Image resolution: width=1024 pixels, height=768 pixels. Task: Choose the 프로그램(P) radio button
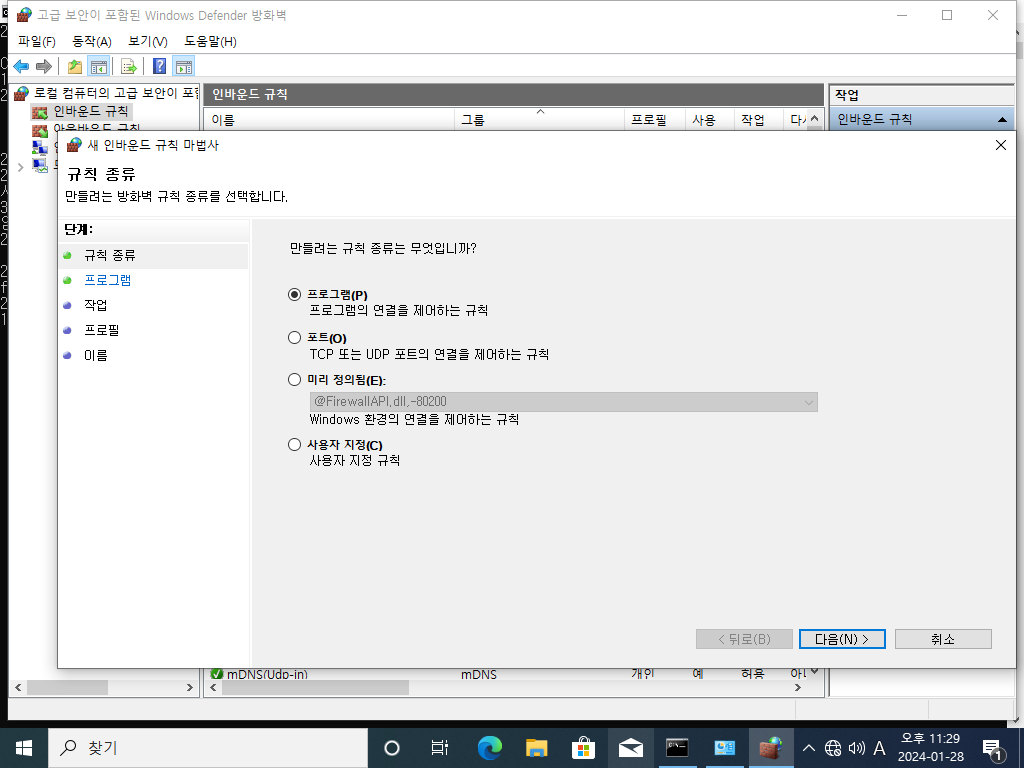[x=295, y=295]
